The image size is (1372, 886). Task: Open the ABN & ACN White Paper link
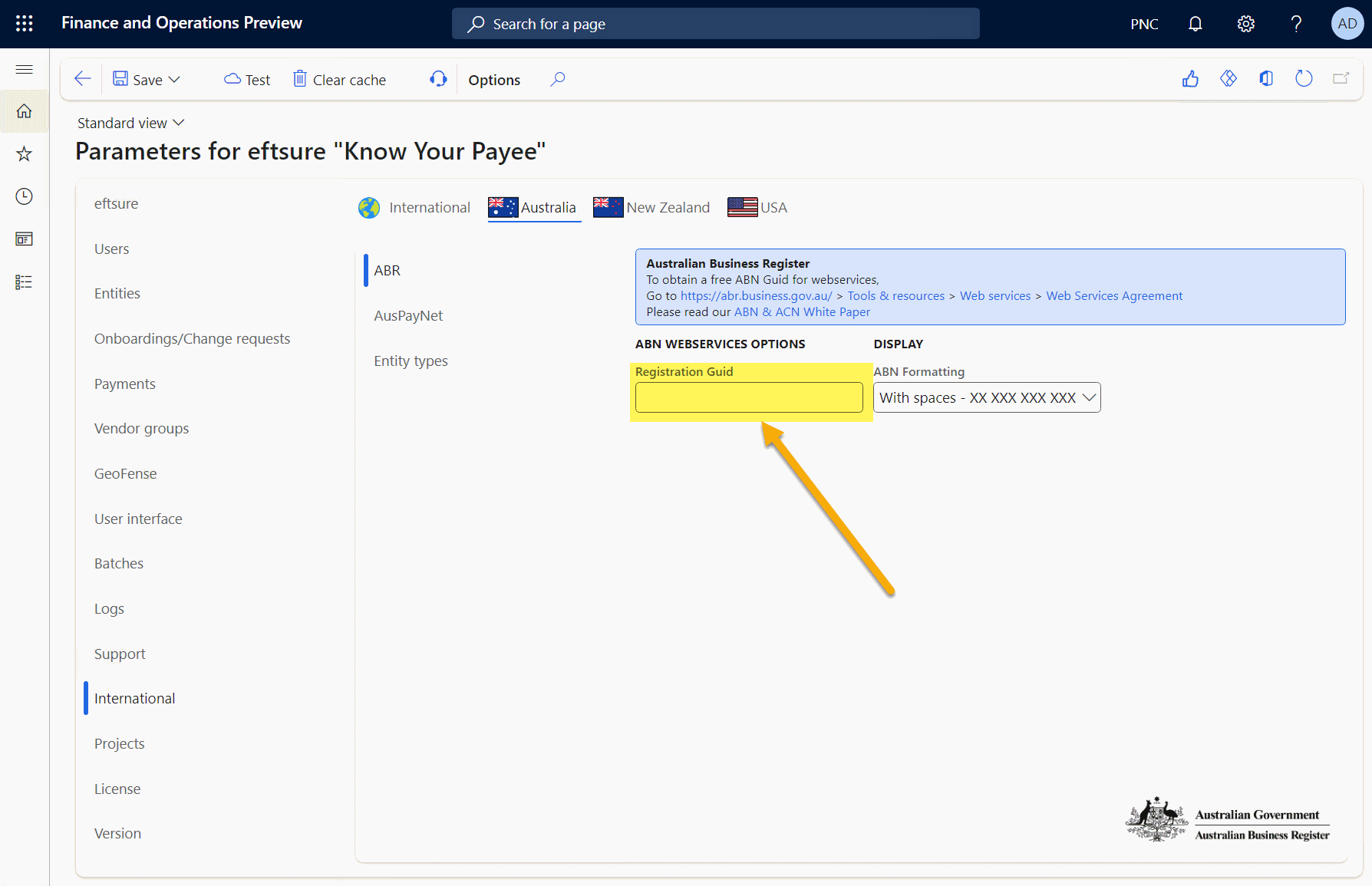(x=802, y=312)
